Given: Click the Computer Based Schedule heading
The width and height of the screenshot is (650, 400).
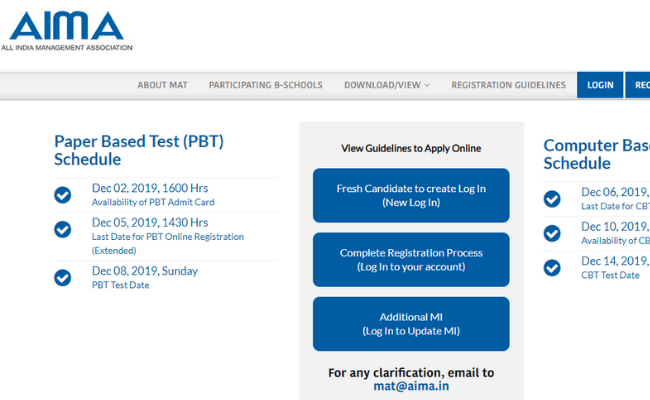Looking at the screenshot, I should (x=595, y=154).
